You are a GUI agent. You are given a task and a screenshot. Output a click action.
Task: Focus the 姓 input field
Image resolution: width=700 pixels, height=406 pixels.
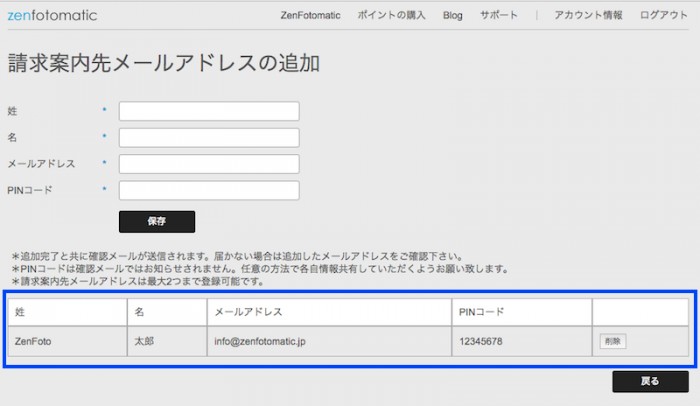point(209,111)
